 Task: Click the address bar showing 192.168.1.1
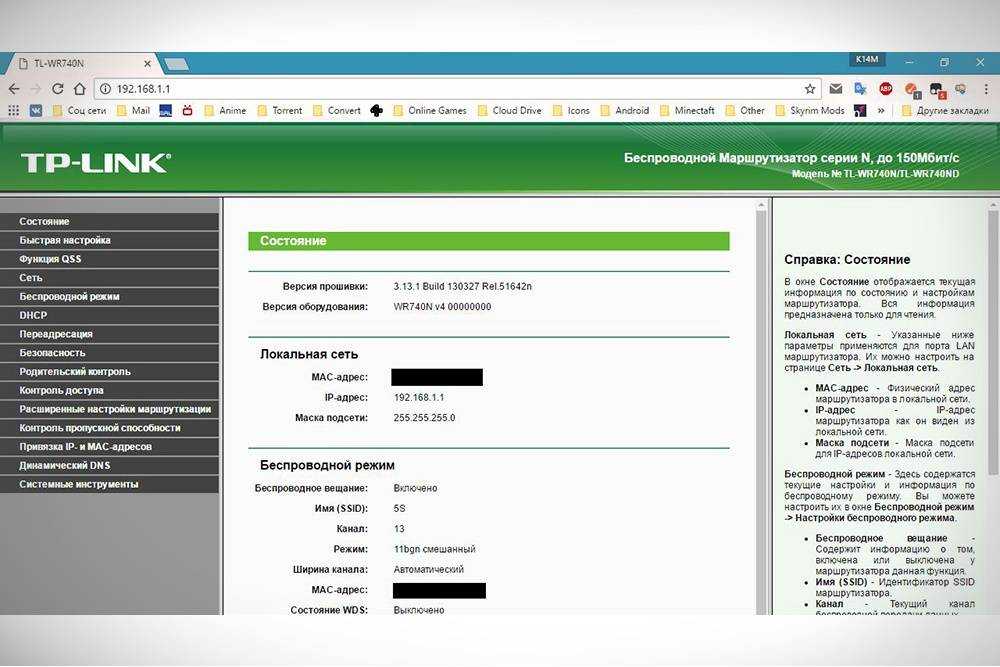pos(450,89)
